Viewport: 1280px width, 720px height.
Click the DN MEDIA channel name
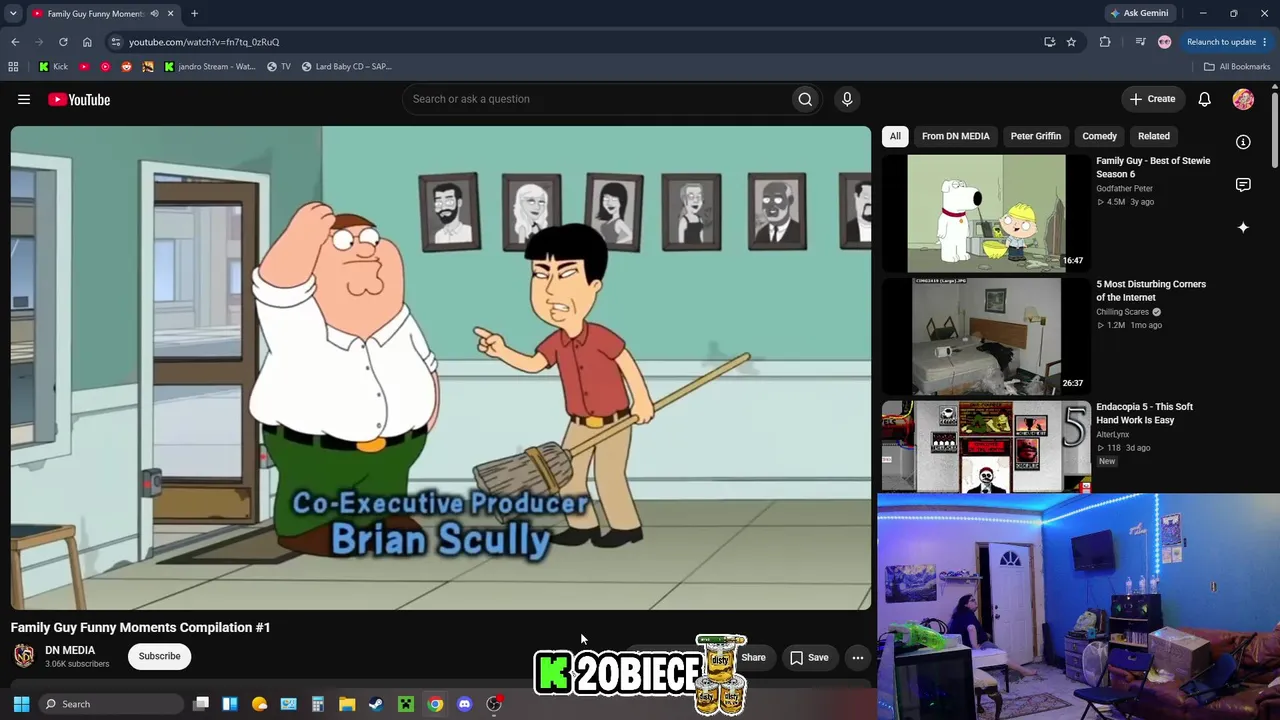point(70,650)
